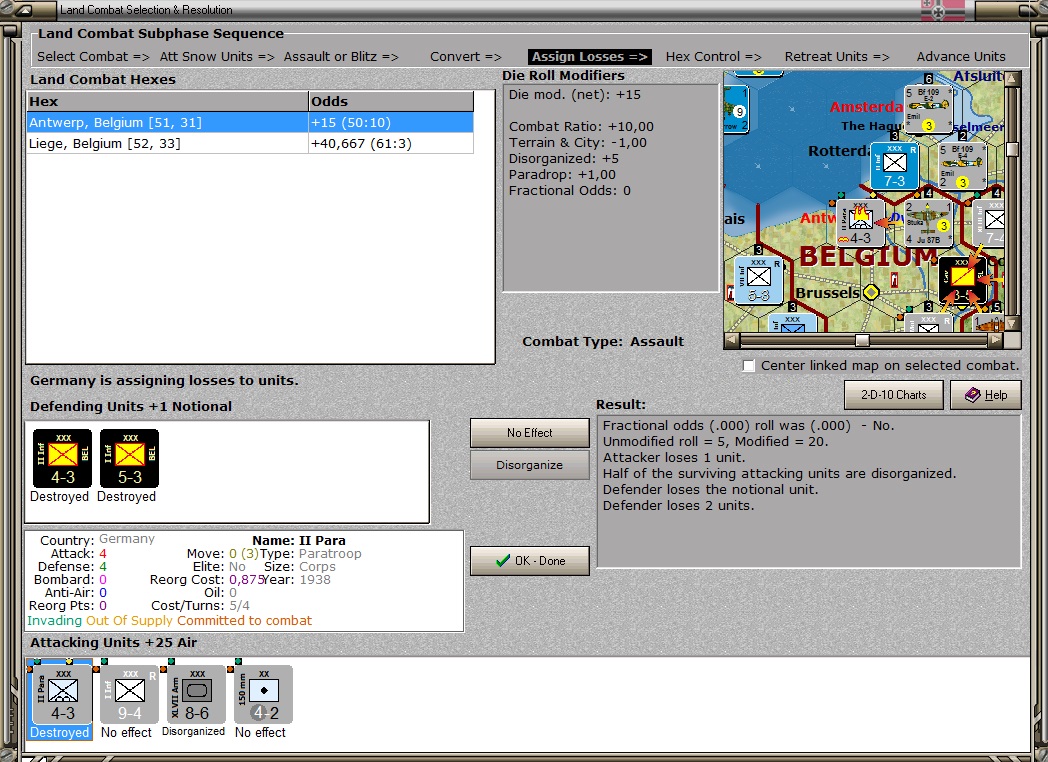Viewport: 1048px width, 762px height.
Task: Click odds value +40,667 (61:3)
Action: [x=361, y=144]
